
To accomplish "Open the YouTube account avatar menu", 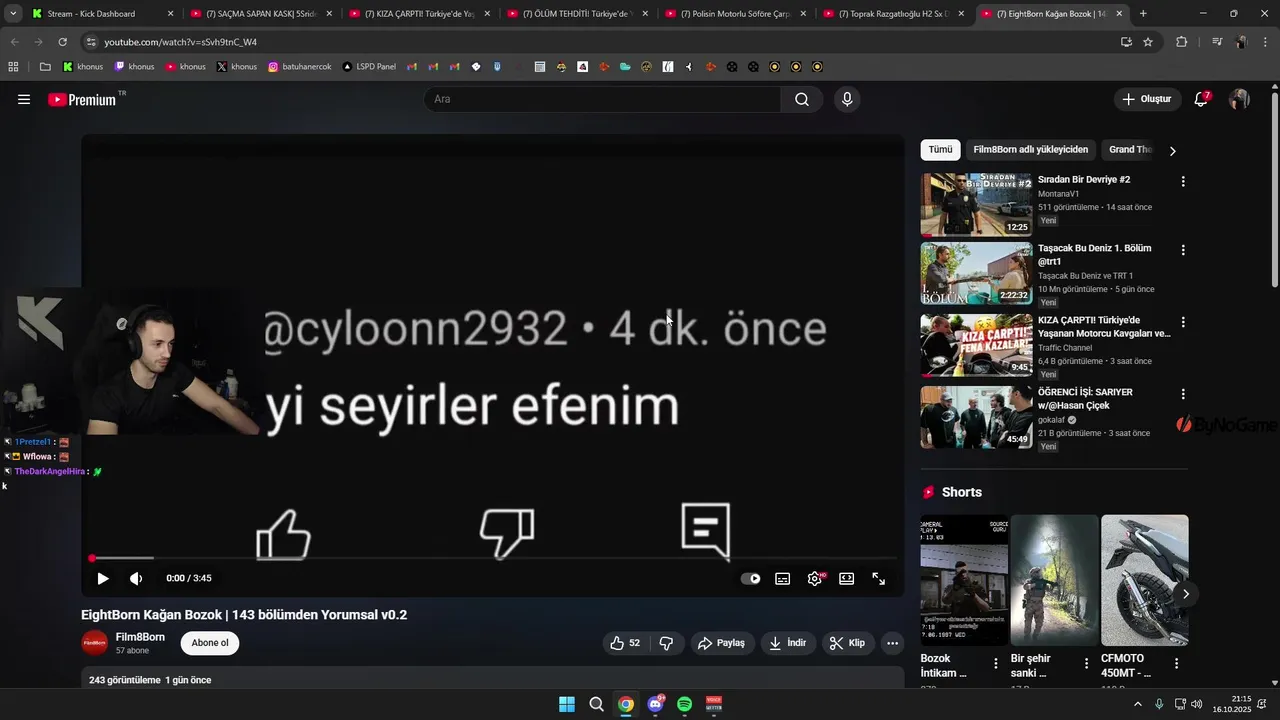I will [1239, 99].
